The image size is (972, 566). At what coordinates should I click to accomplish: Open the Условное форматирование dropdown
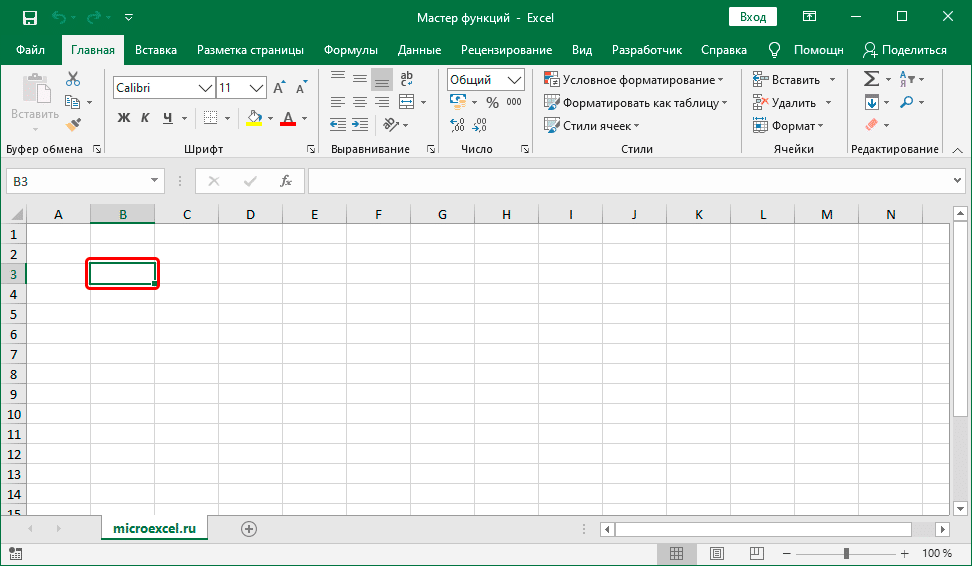(634, 80)
